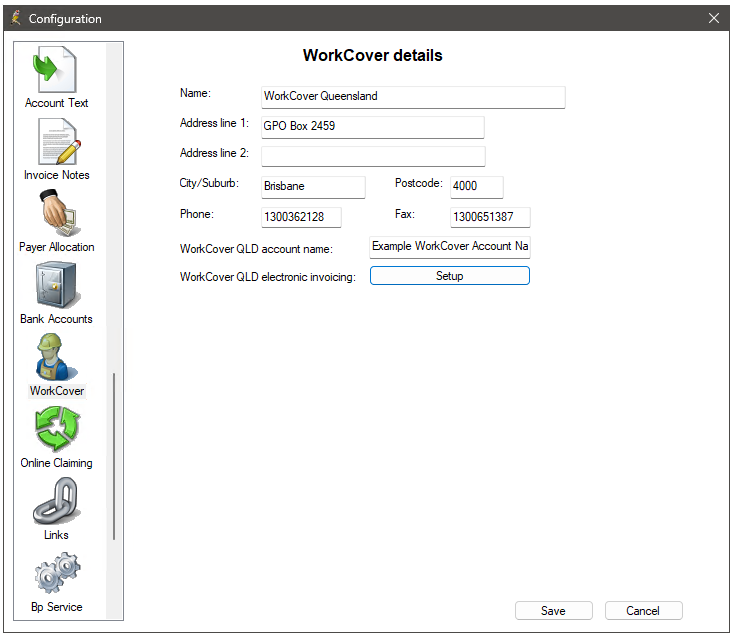Screen dimensions: 735x638
Task: Click the Fax field 1300651387
Action: 490,217
